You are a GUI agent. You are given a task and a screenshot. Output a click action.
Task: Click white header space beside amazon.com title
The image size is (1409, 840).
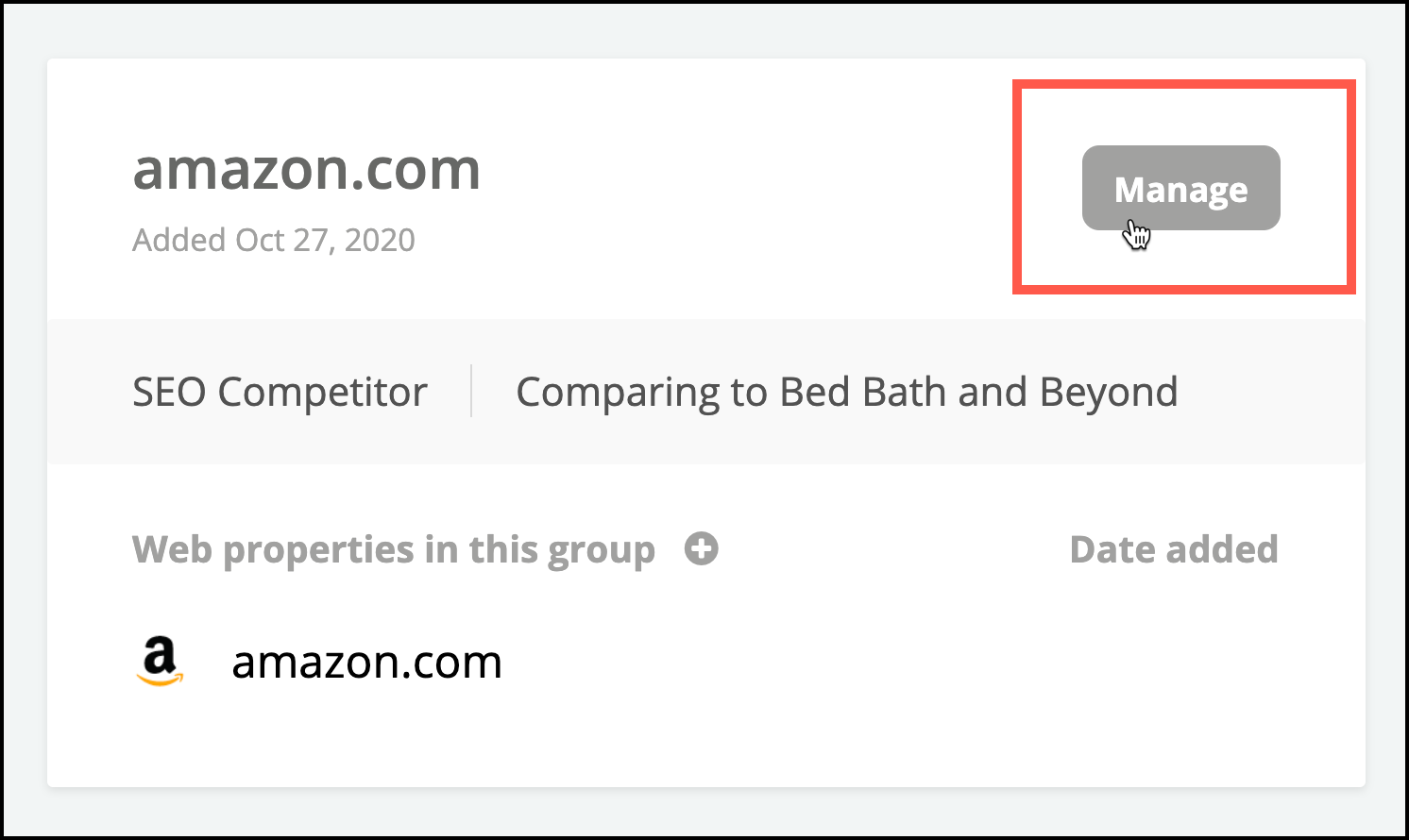coord(746,189)
